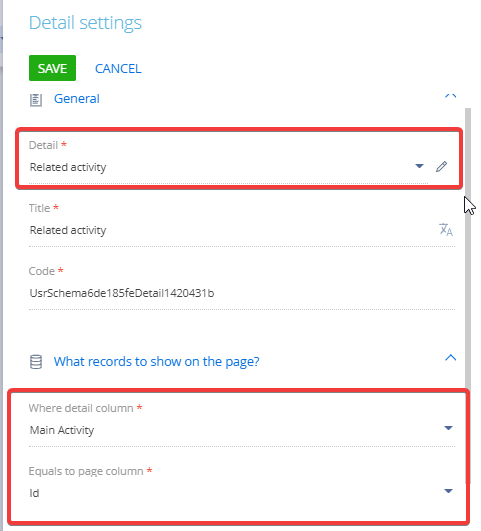481x531 pixels.
Task: Click the vertical scrollbar of the settings panel
Action: 468,247
